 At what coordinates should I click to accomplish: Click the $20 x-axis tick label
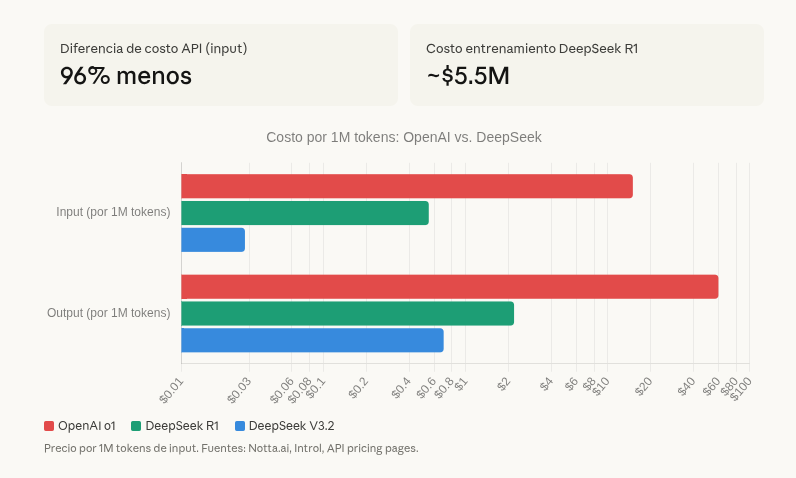pos(643,386)
